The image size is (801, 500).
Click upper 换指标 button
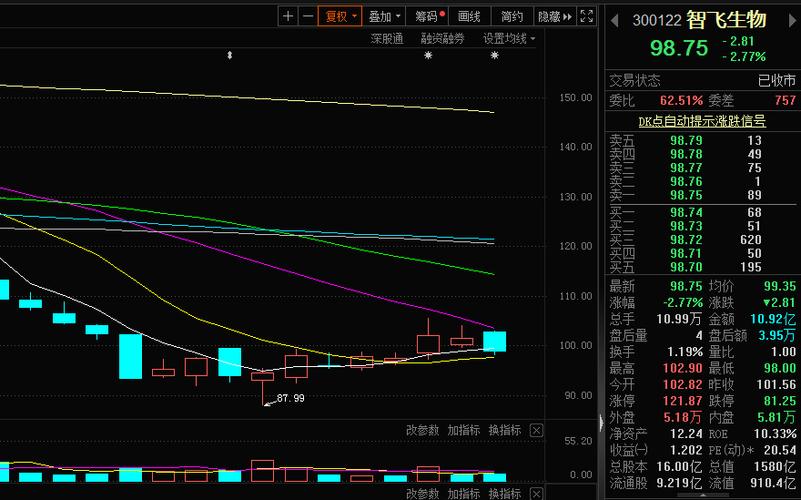pos(505,431)
